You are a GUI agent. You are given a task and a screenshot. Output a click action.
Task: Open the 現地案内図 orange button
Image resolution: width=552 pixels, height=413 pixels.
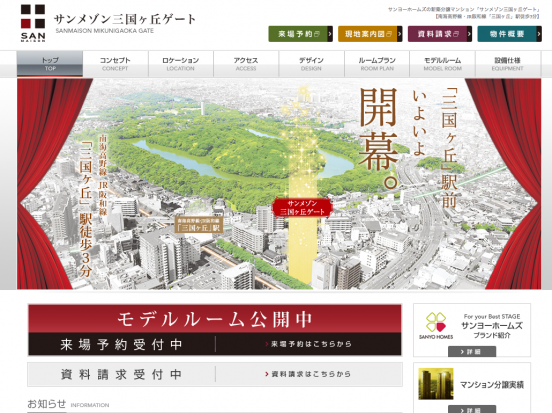tap(370, 34)
